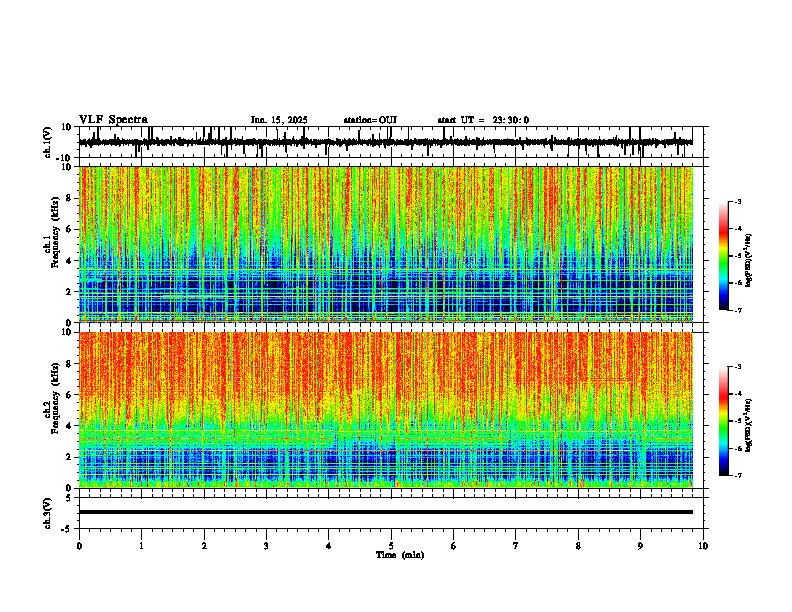Viewport: 792px width, 612px height.
Task: Click time axis tick label "7" at the bottom
Action: click(x=516, y=546)
